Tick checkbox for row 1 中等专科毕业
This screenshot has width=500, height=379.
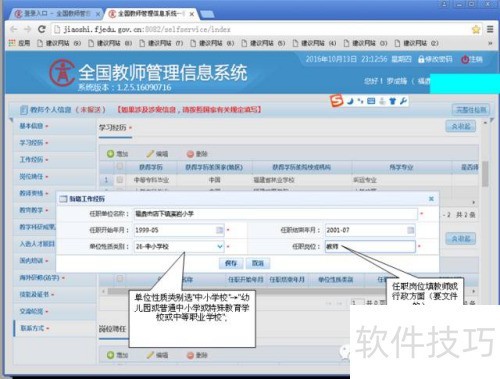(x=120, y=180)
